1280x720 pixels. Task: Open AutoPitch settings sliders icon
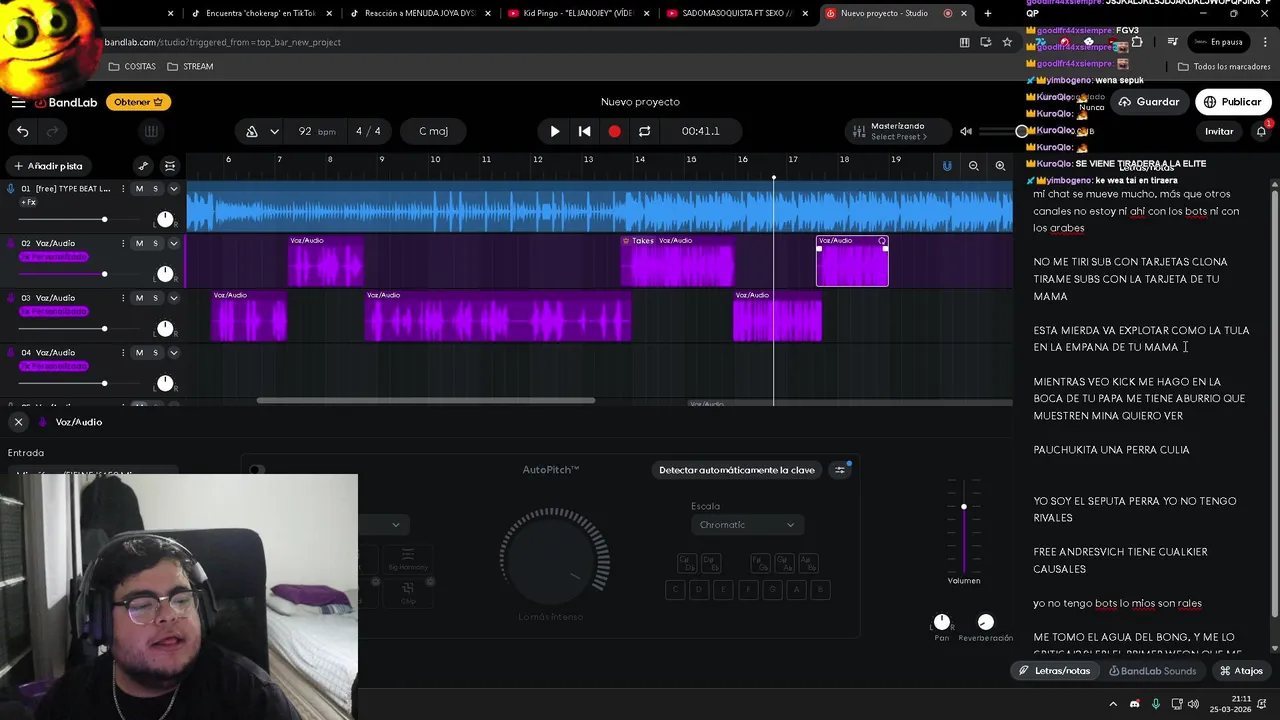pyautogui.click(x=840, y=470)
